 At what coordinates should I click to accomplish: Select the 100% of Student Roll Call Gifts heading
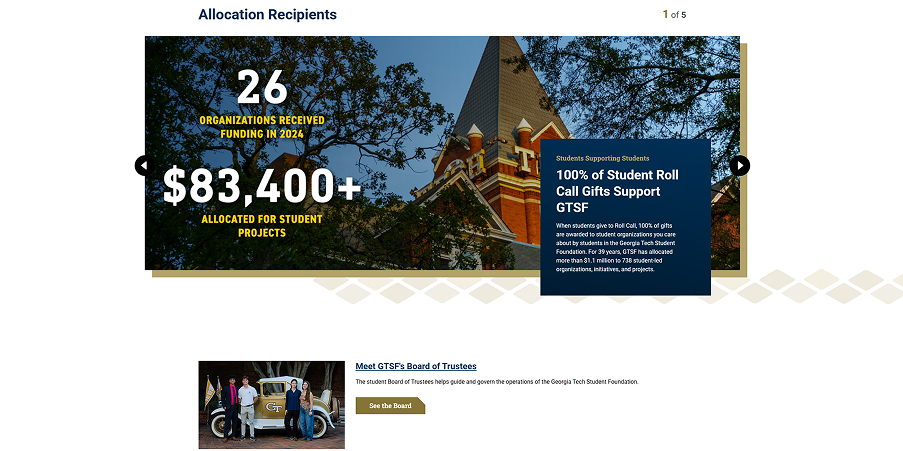click(x=617, y=191)
